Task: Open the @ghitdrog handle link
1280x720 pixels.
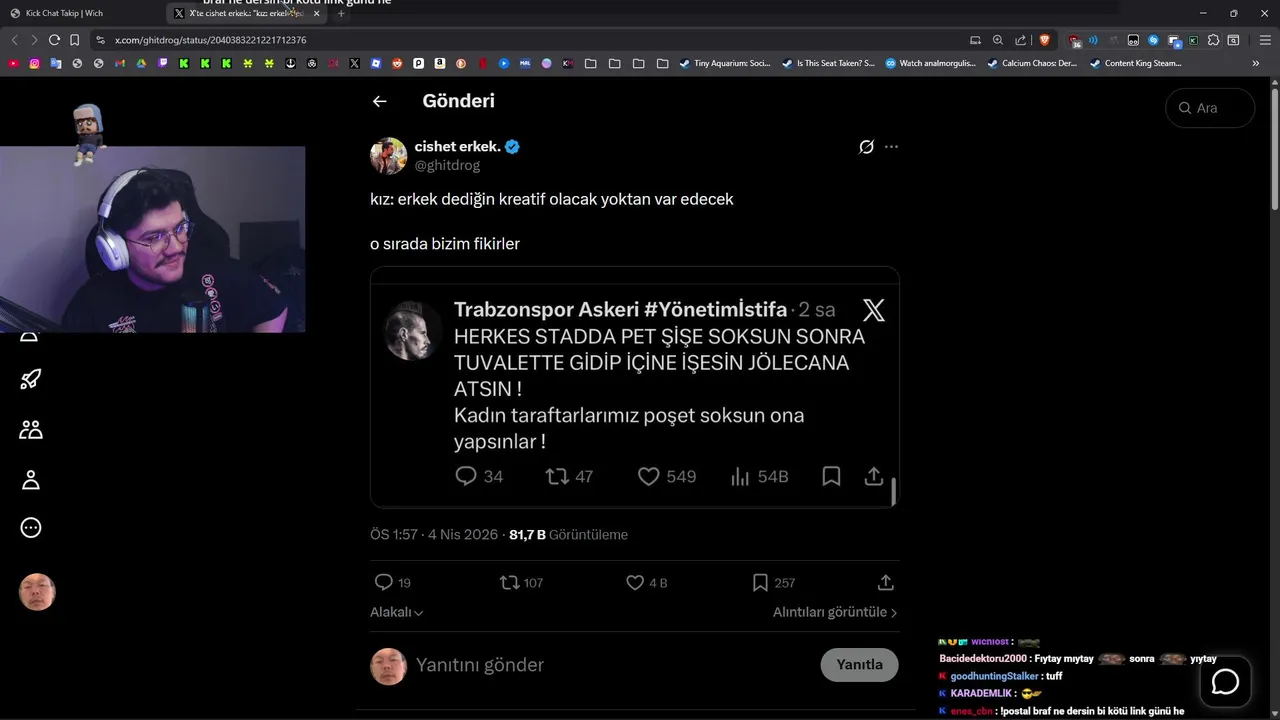Action: point(447,165)
